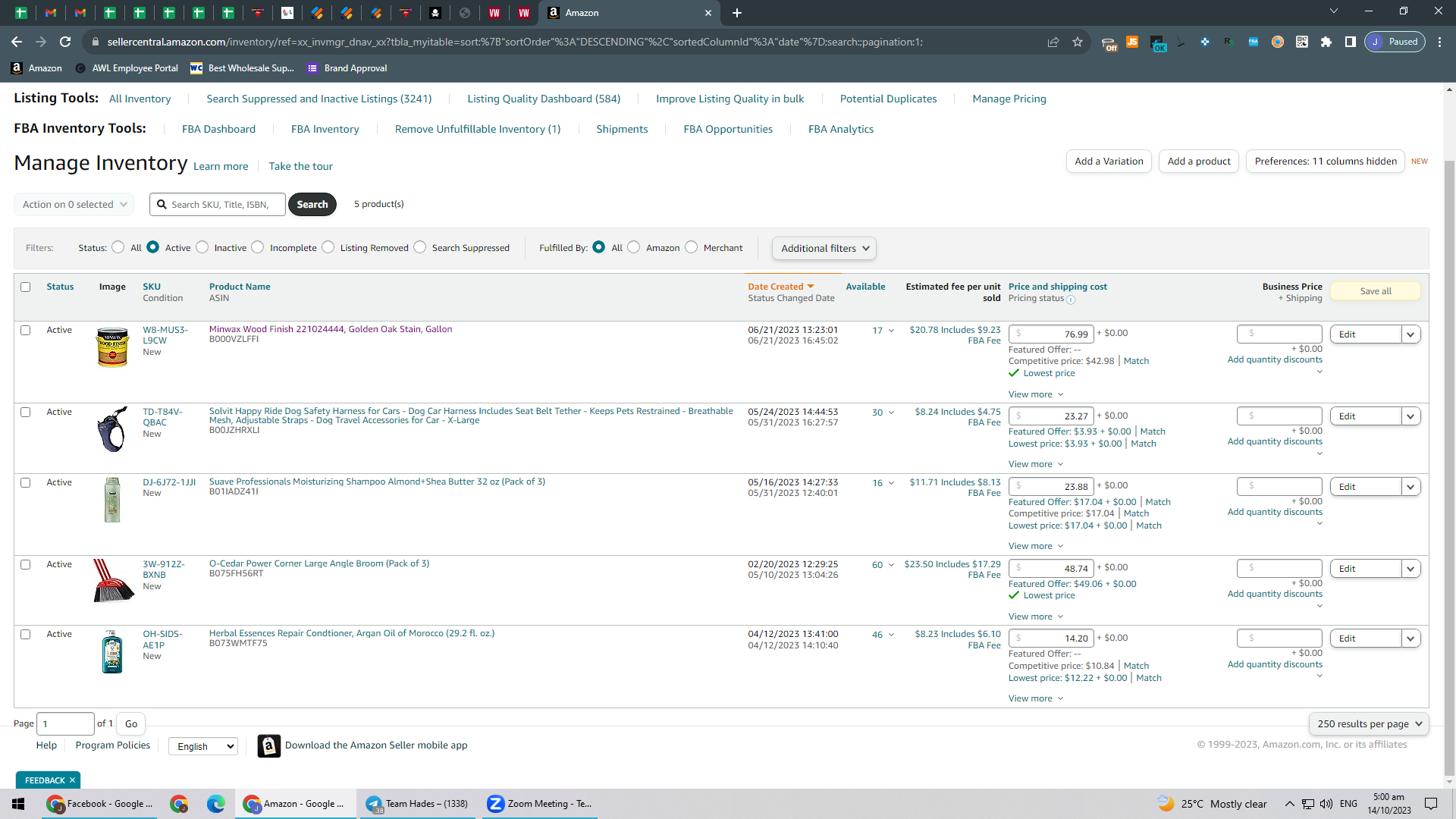Tick the select-all checkbox in table header
Screen dimensions: 1456x819
26,287
